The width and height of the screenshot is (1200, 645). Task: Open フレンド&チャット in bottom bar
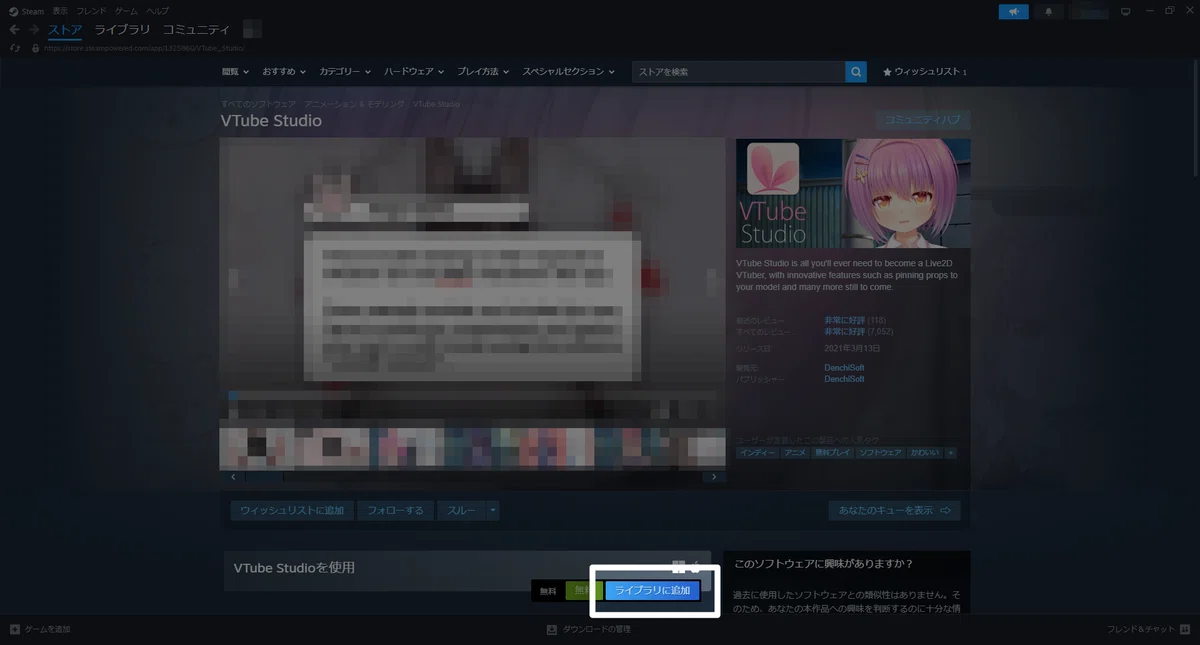[x=1149, y=629]
